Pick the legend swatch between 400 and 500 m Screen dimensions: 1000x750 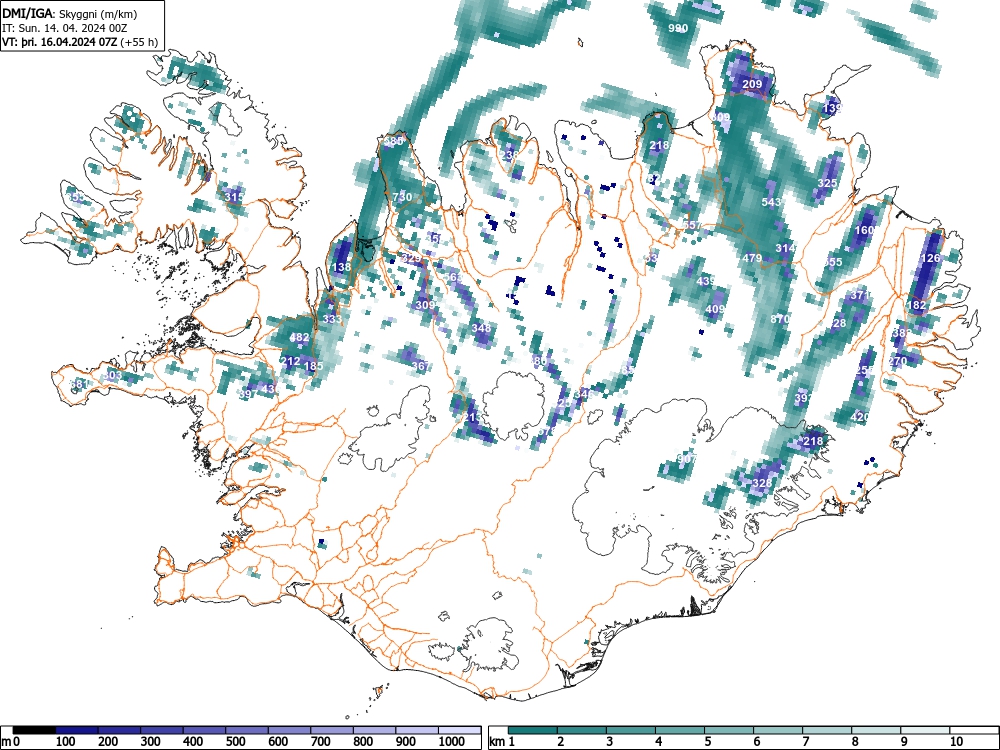204,730
